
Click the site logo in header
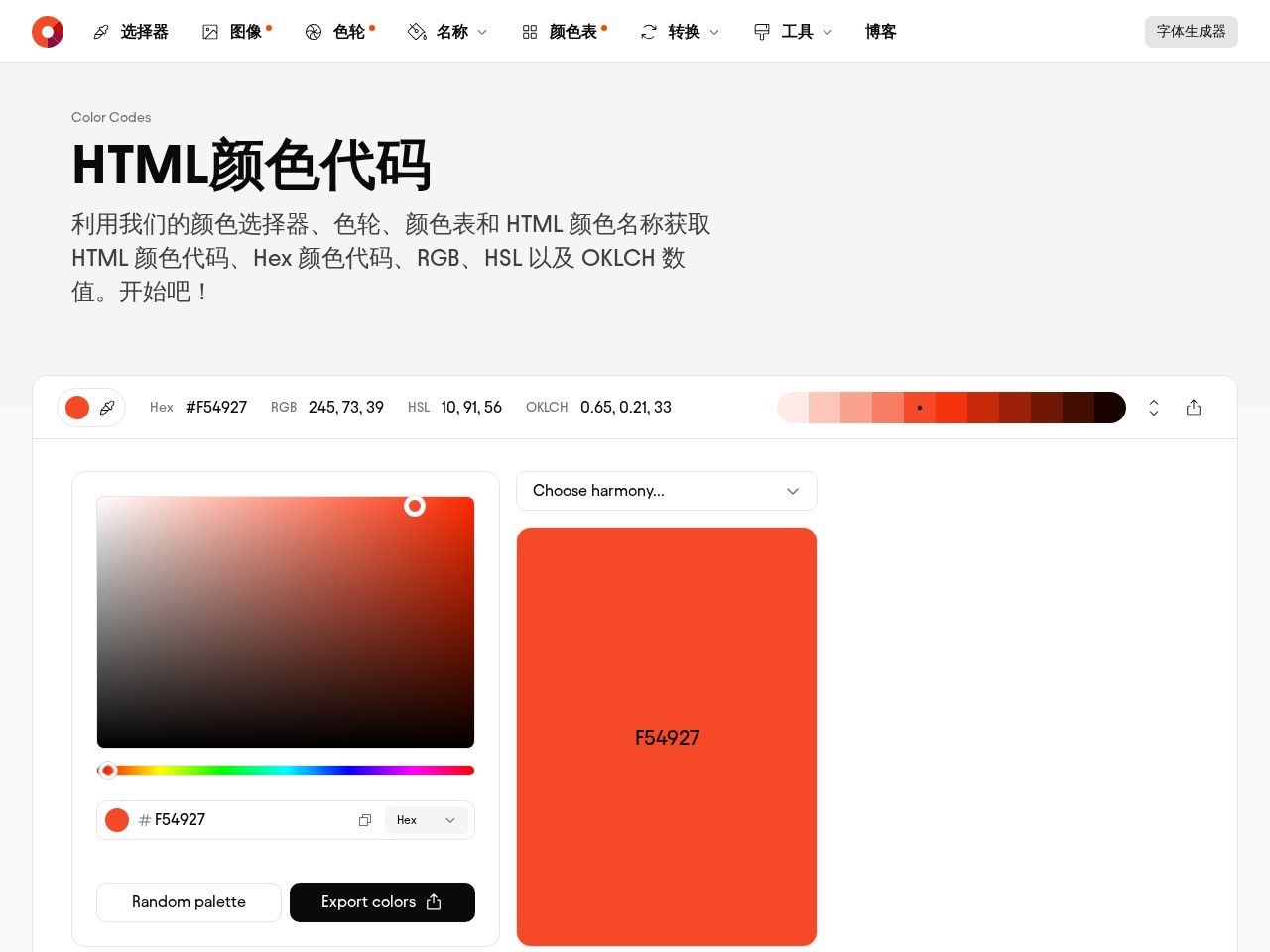click(48, 32)
